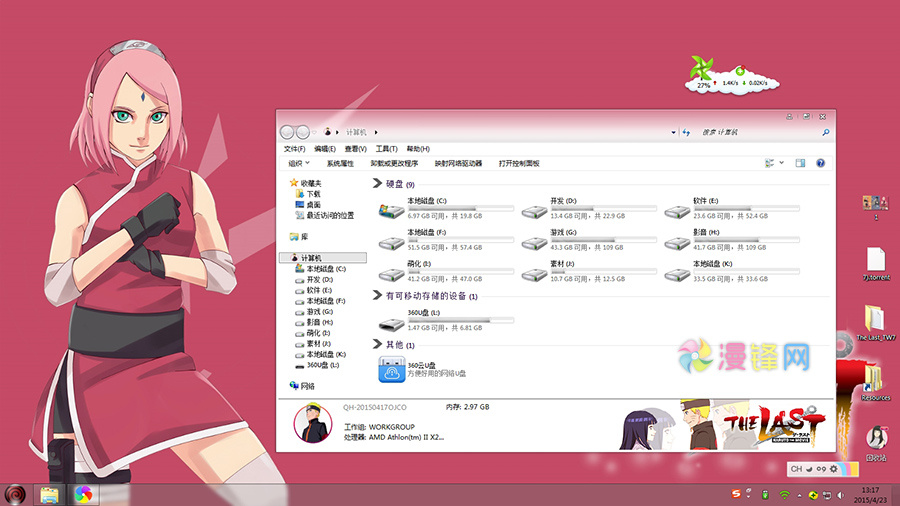Open the 素材 (J:) drive in main pane
Viewport: 900px width, 506px height.
point(588,272)
